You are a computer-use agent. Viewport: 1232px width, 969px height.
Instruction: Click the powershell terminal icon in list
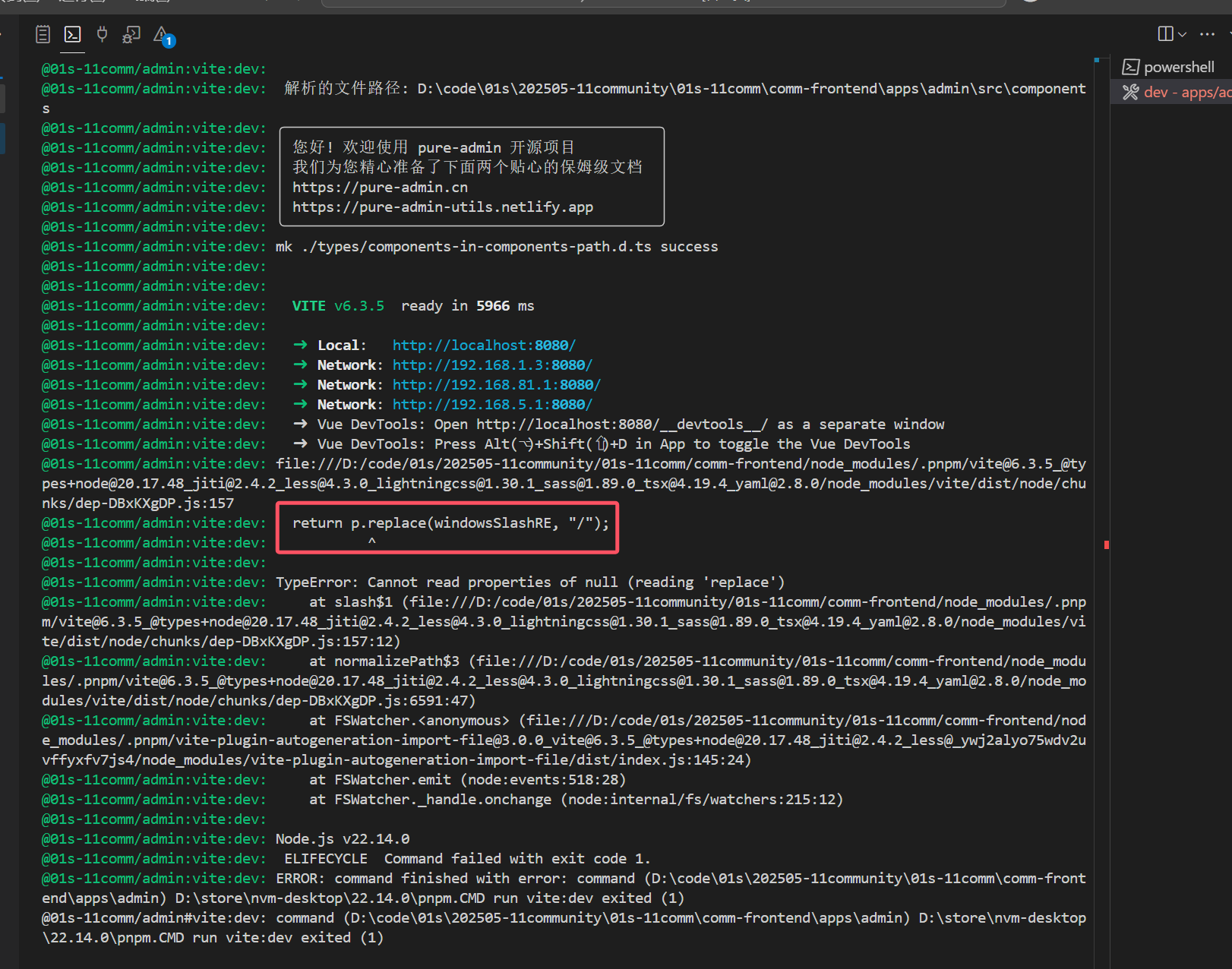pos(1131,67)
